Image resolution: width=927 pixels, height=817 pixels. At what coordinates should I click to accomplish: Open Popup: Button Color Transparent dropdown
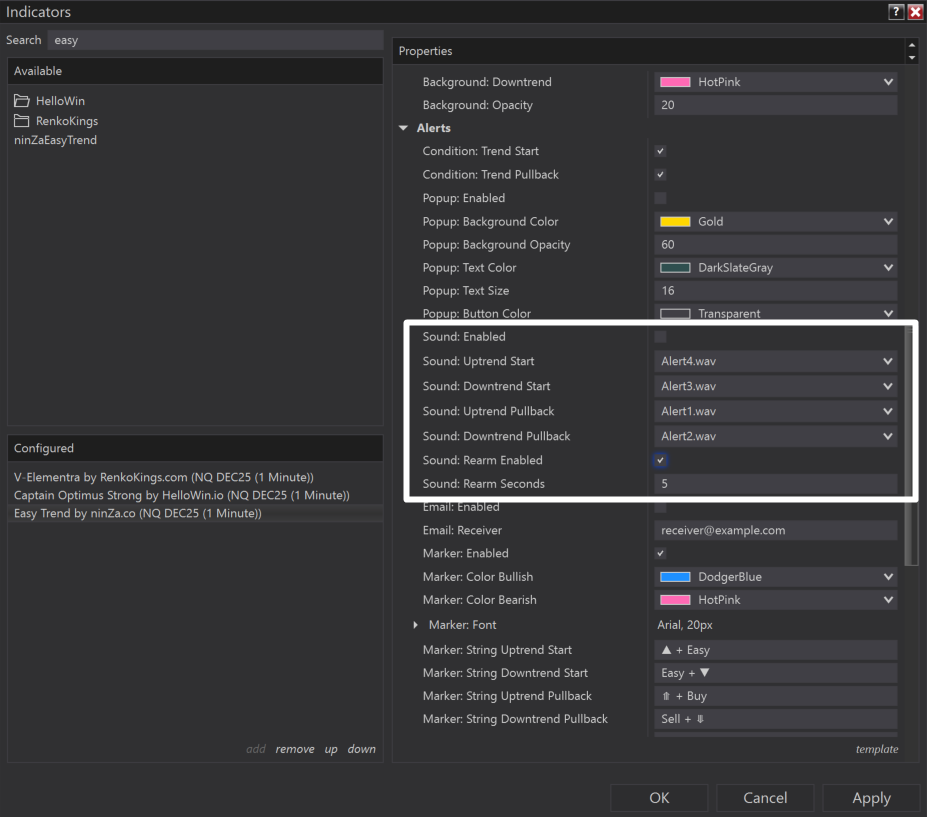(776, 313)
